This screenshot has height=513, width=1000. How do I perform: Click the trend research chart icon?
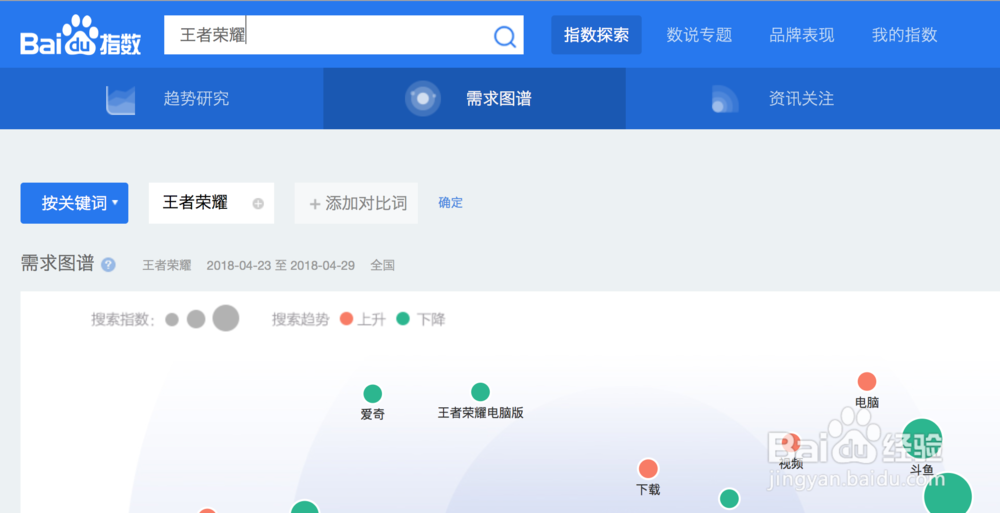pyautogui.click(x=121, y=100)
